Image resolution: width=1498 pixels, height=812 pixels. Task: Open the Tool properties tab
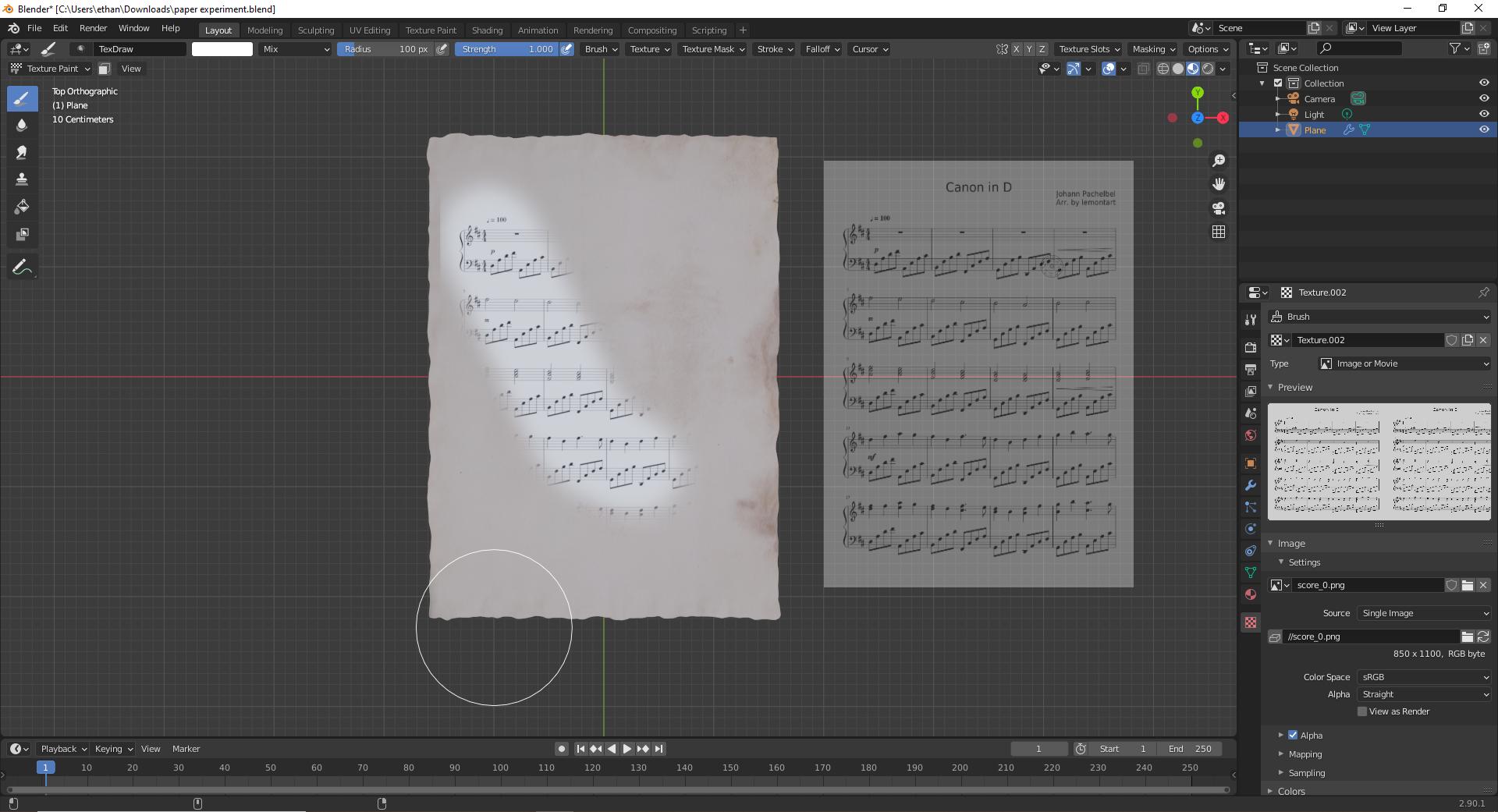coord(1251,320)
